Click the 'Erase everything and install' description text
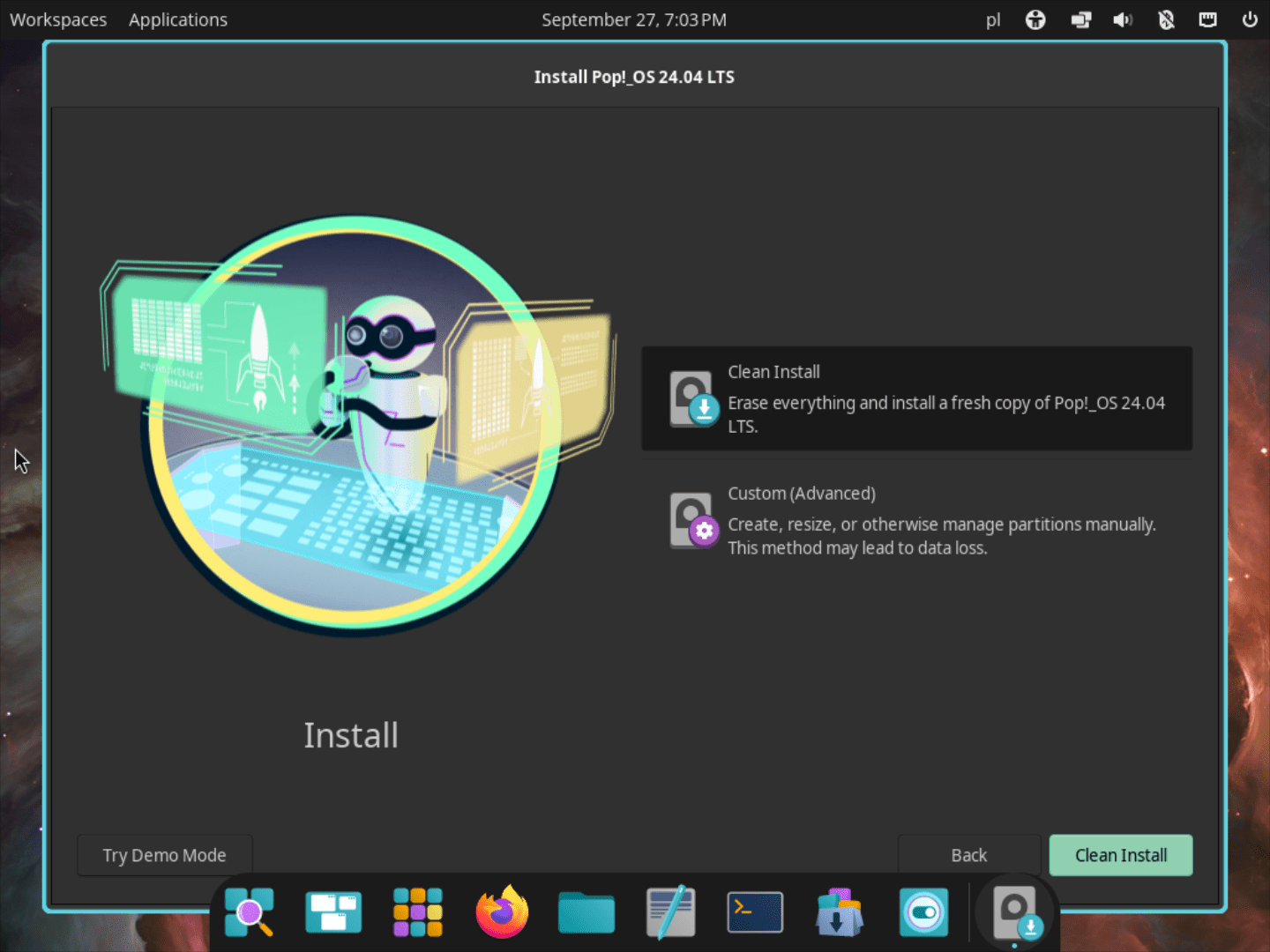This screenshot has width=1270, height=952. click(x=946, y=414)
